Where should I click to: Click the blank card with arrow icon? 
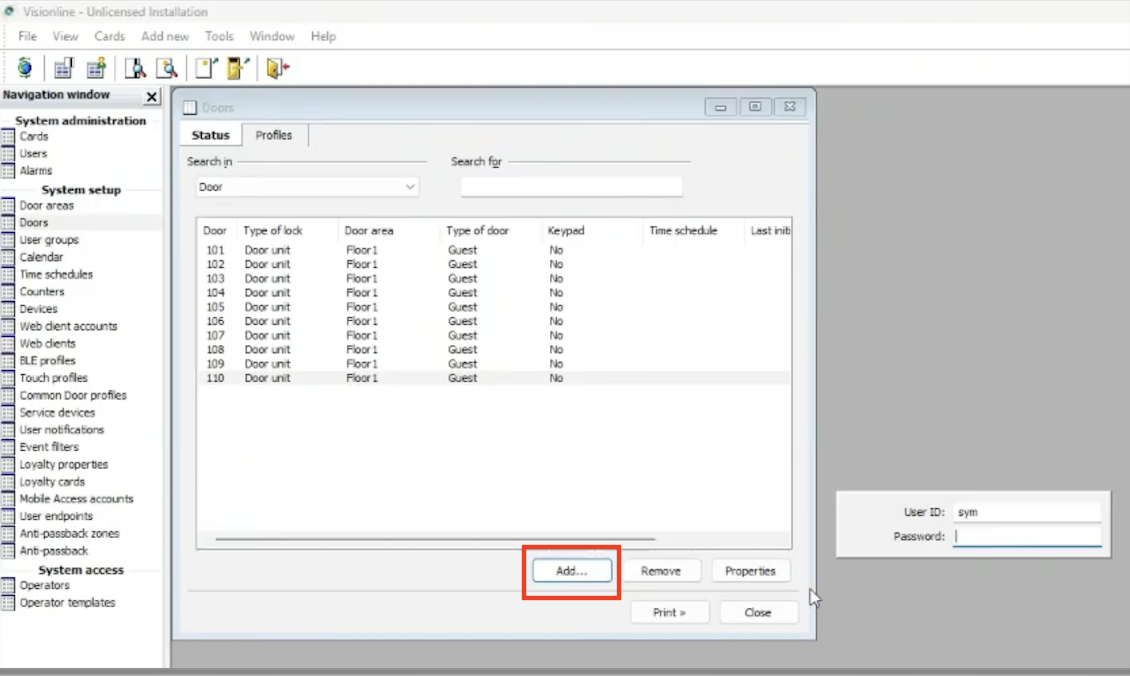click(206, 68)
